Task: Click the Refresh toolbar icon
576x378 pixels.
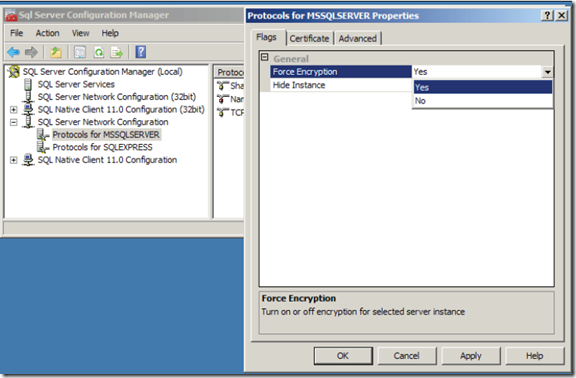Action: click(99, 52)
